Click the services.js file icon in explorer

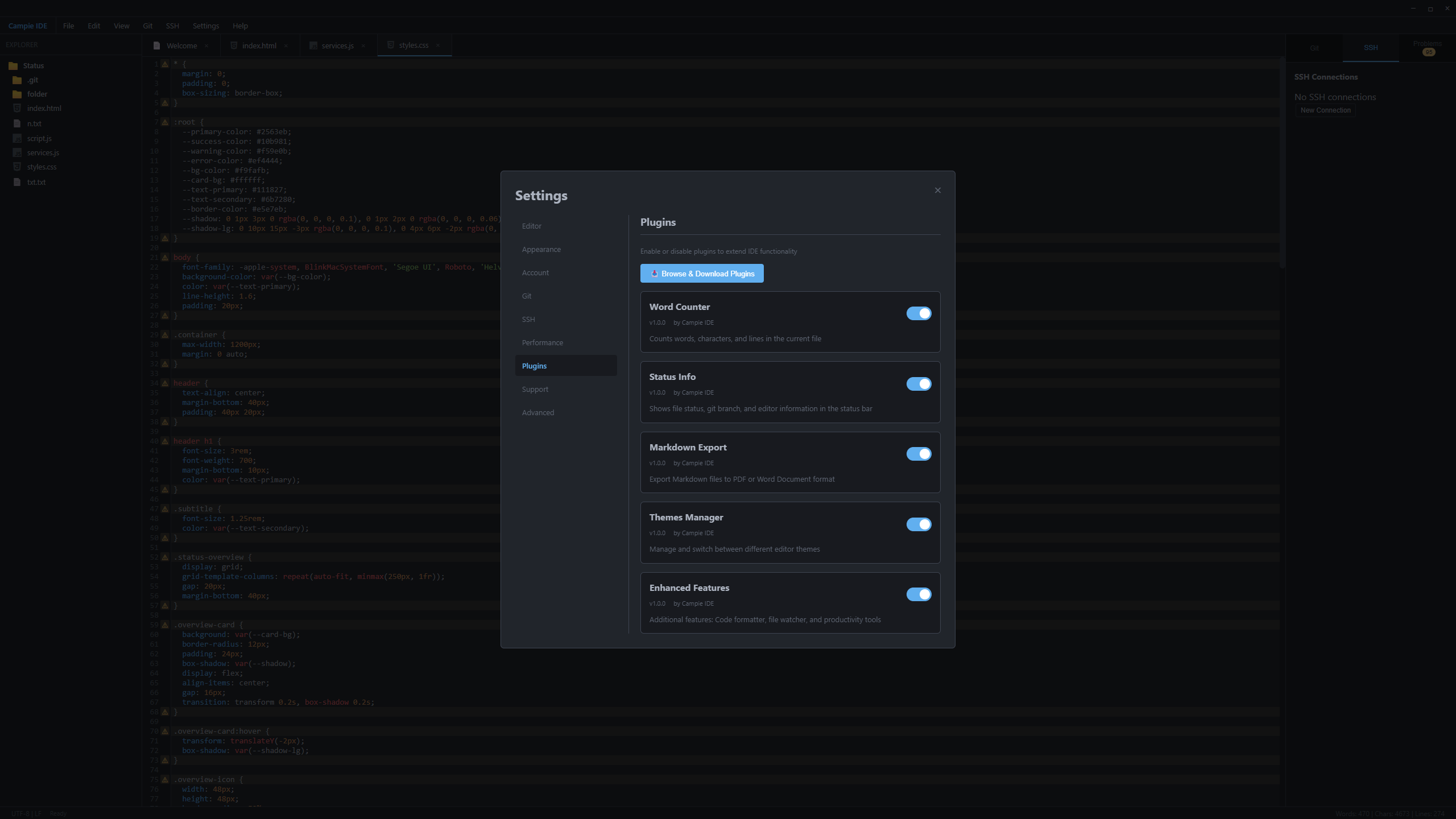coord(17,152)
